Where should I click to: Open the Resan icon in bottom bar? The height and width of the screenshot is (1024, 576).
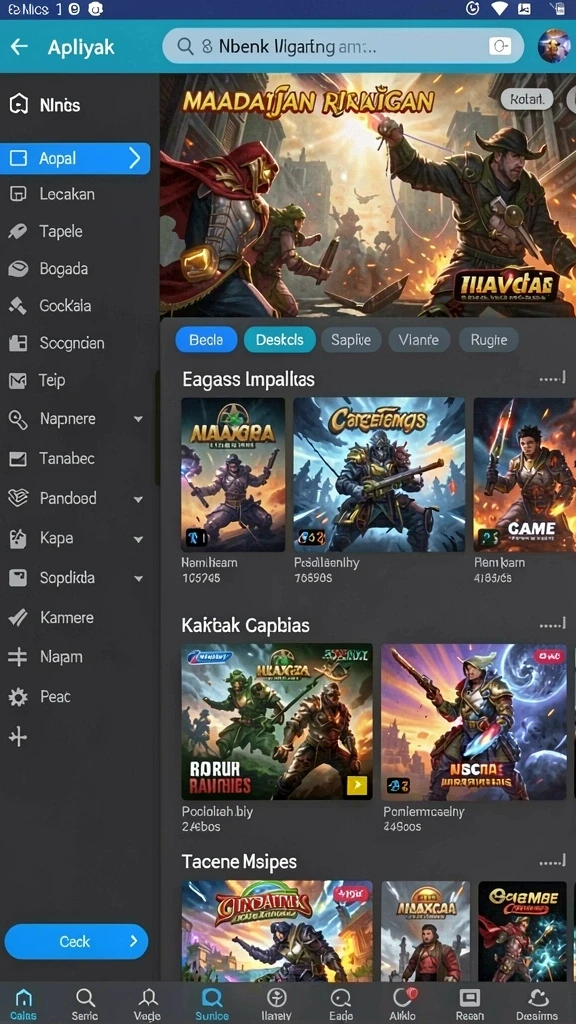pos(470,997)
